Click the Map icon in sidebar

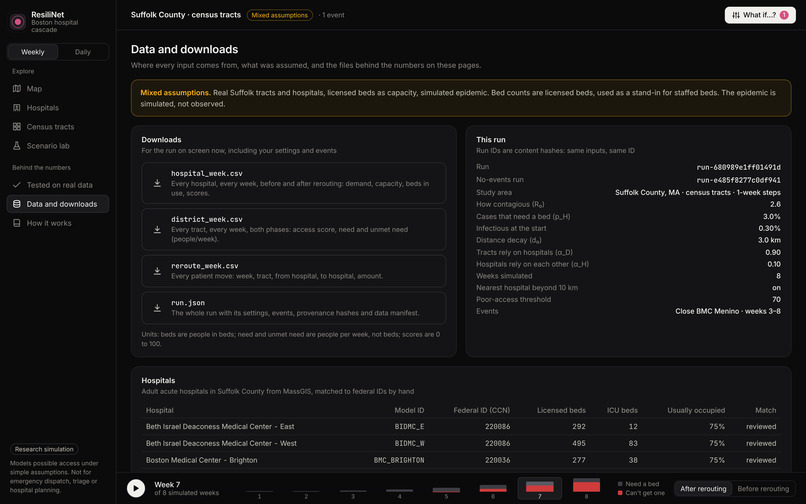(17, 88)
